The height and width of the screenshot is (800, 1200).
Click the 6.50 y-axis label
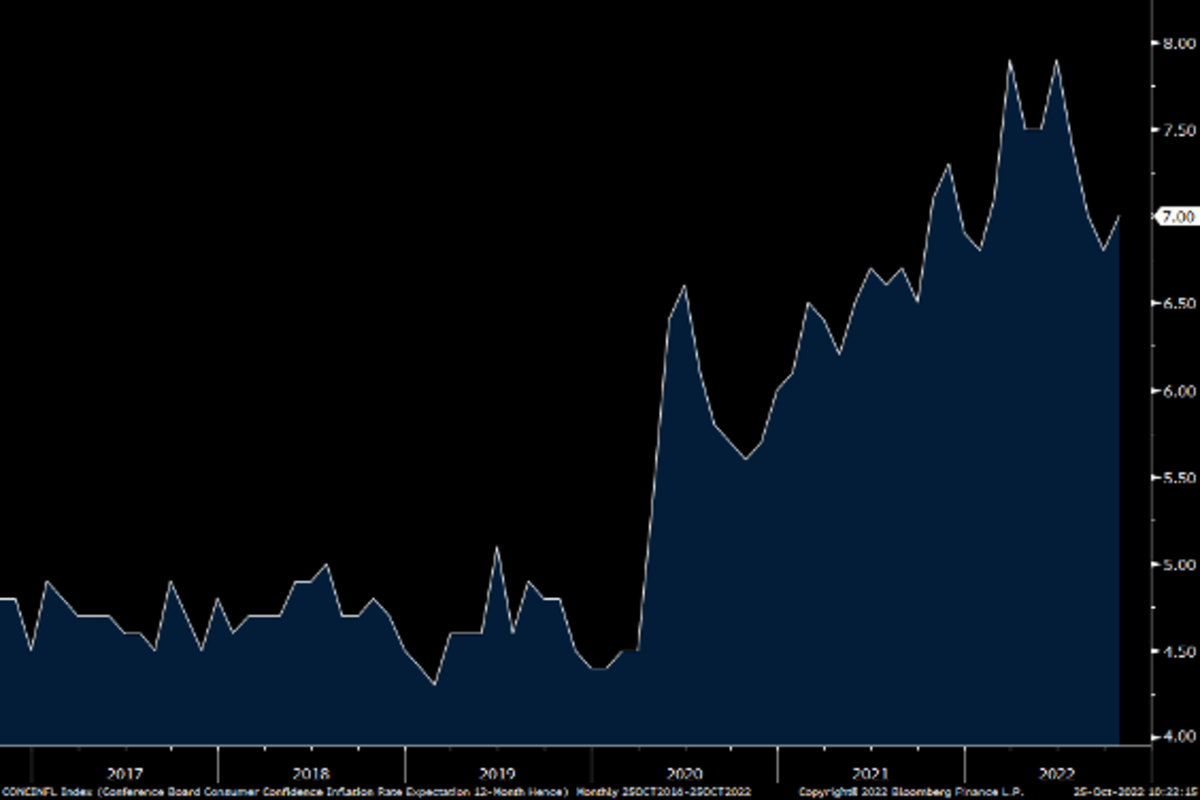(x=1178, y=303)
